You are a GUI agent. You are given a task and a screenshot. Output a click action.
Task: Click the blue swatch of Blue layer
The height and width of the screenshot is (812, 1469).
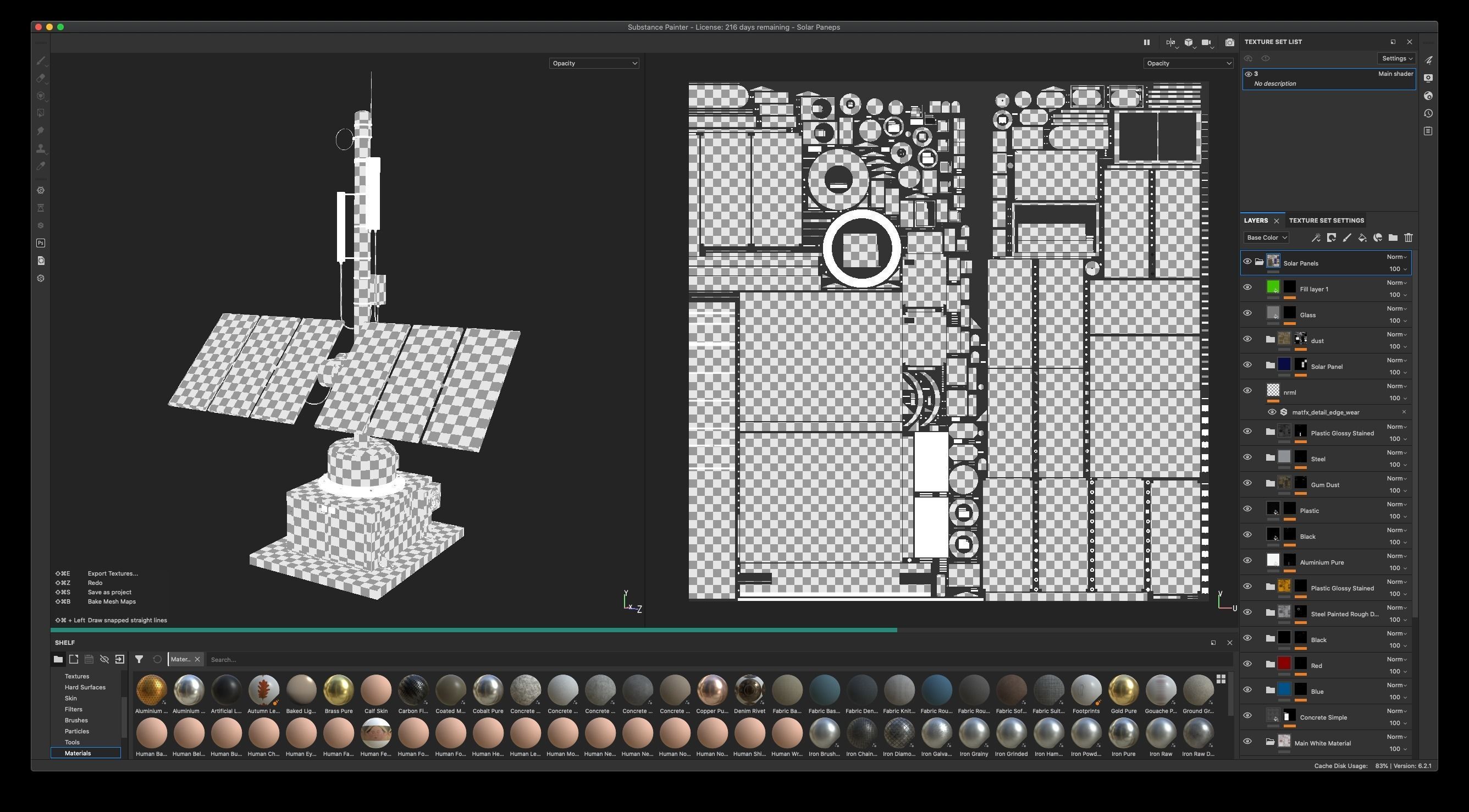pos(1284,689)
